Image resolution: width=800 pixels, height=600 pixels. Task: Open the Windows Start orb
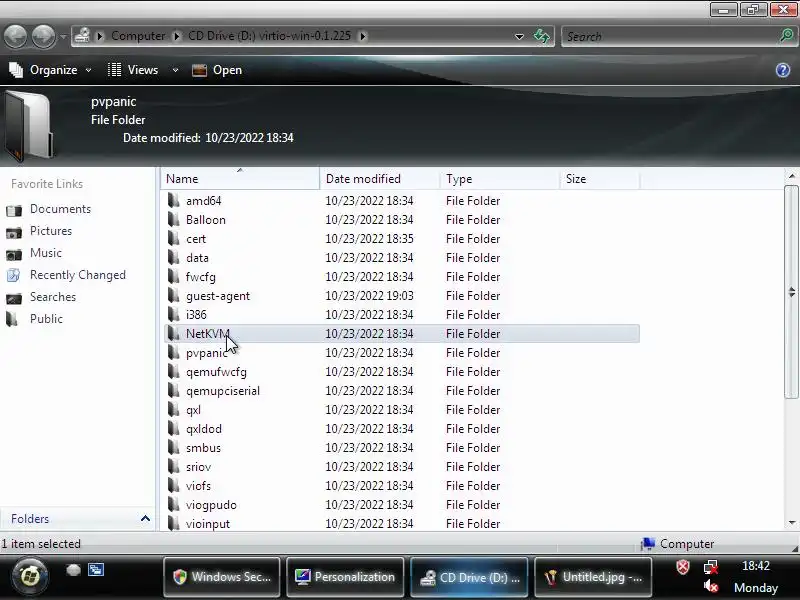pyautogui.click(x=30, y=577)
